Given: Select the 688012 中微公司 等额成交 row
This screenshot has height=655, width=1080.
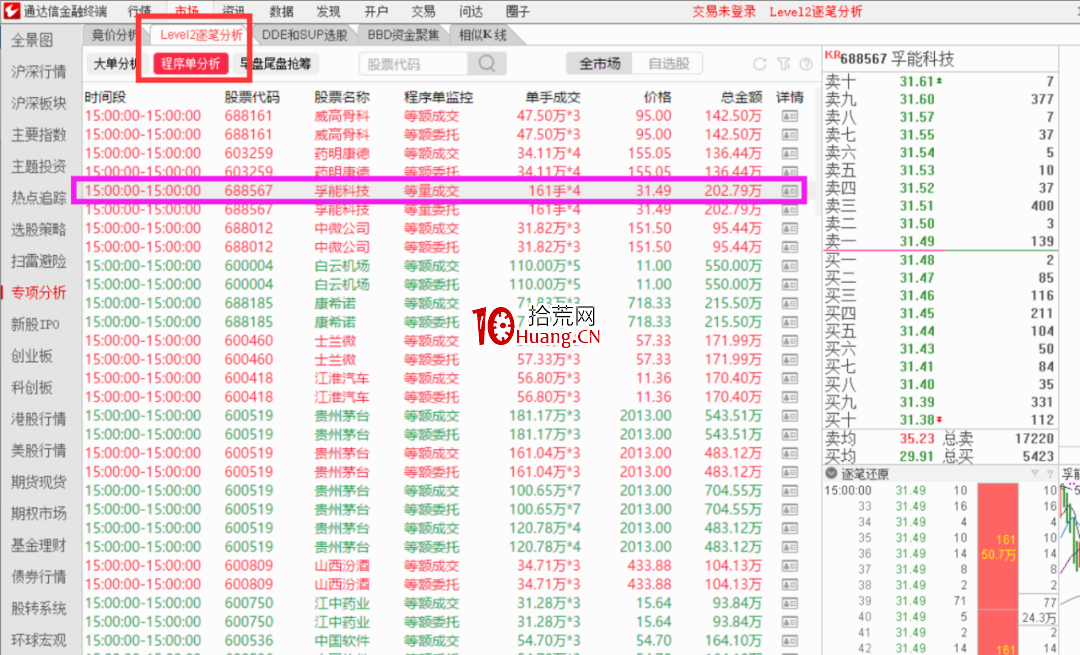Looking at the screenshot, I should pyautogui.click(x=444, y=229).
